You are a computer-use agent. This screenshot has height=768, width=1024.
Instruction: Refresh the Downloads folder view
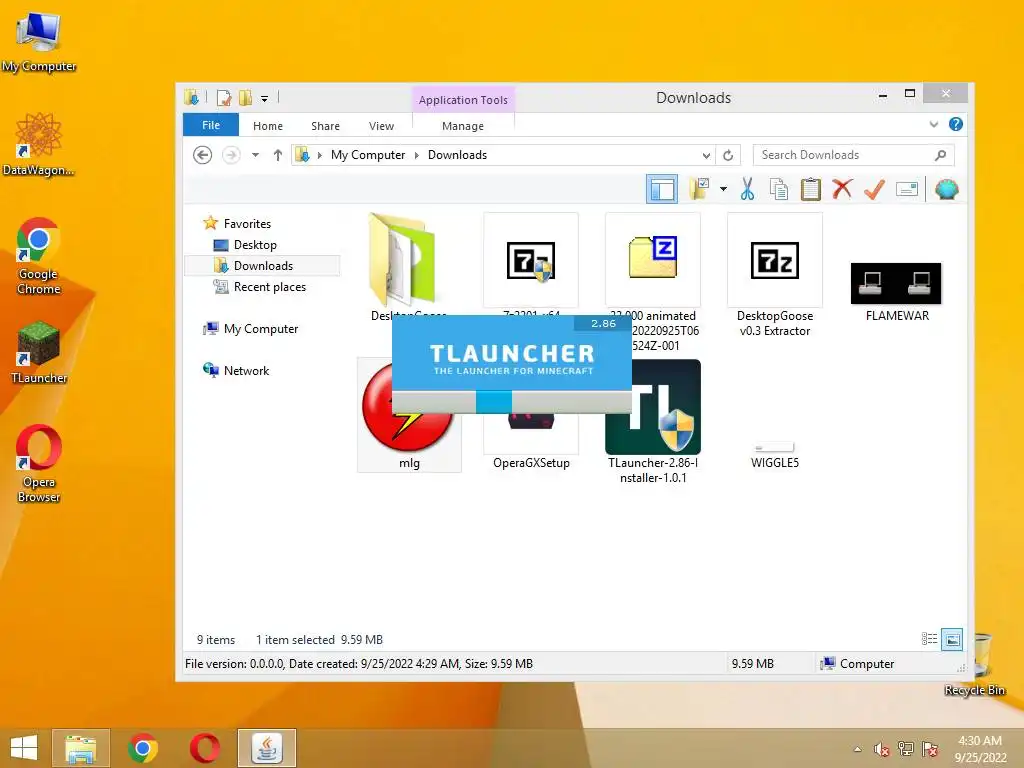728,155
